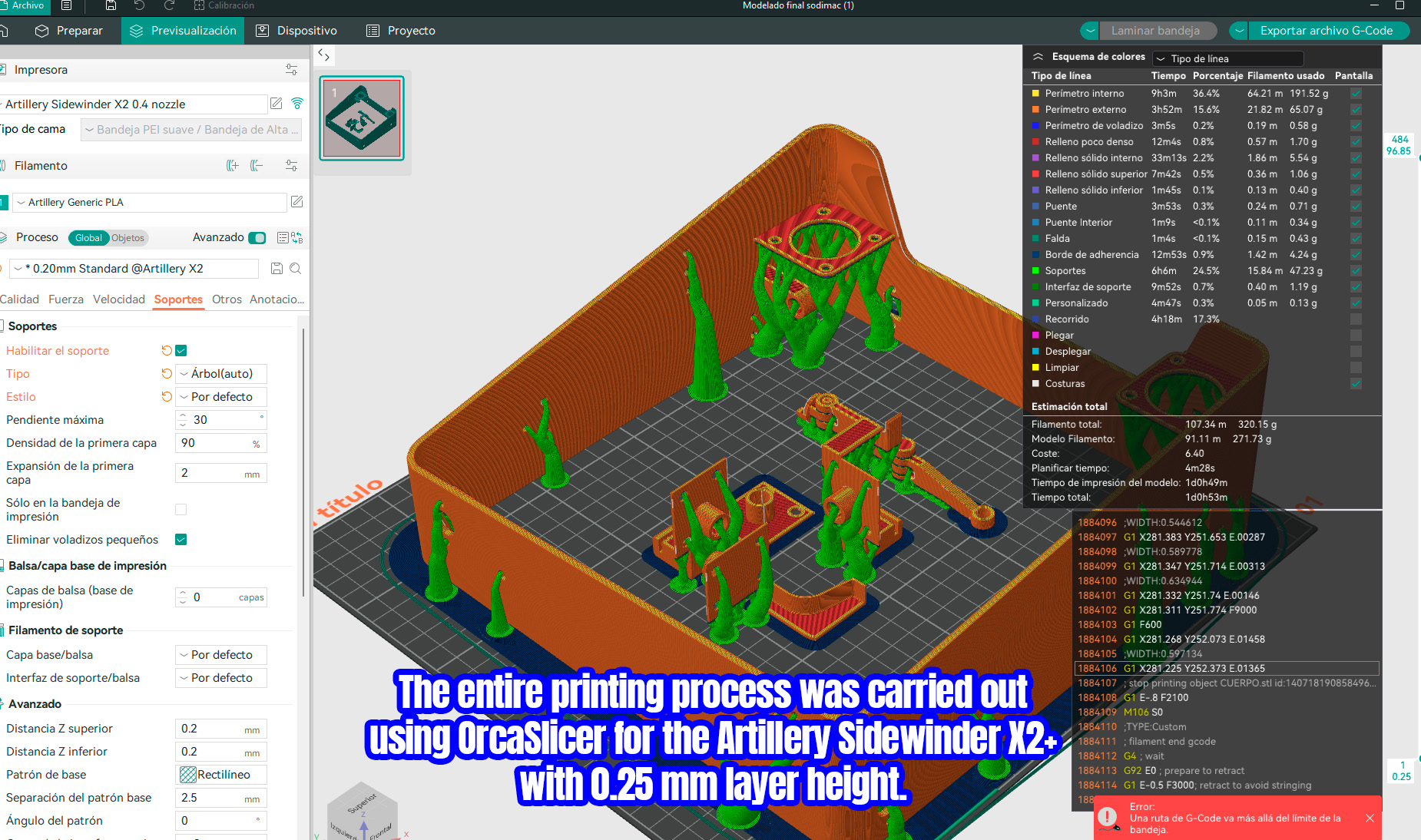1421x840 pixels.
Task: Click the Calibración menu
Action: pos(224,5)
